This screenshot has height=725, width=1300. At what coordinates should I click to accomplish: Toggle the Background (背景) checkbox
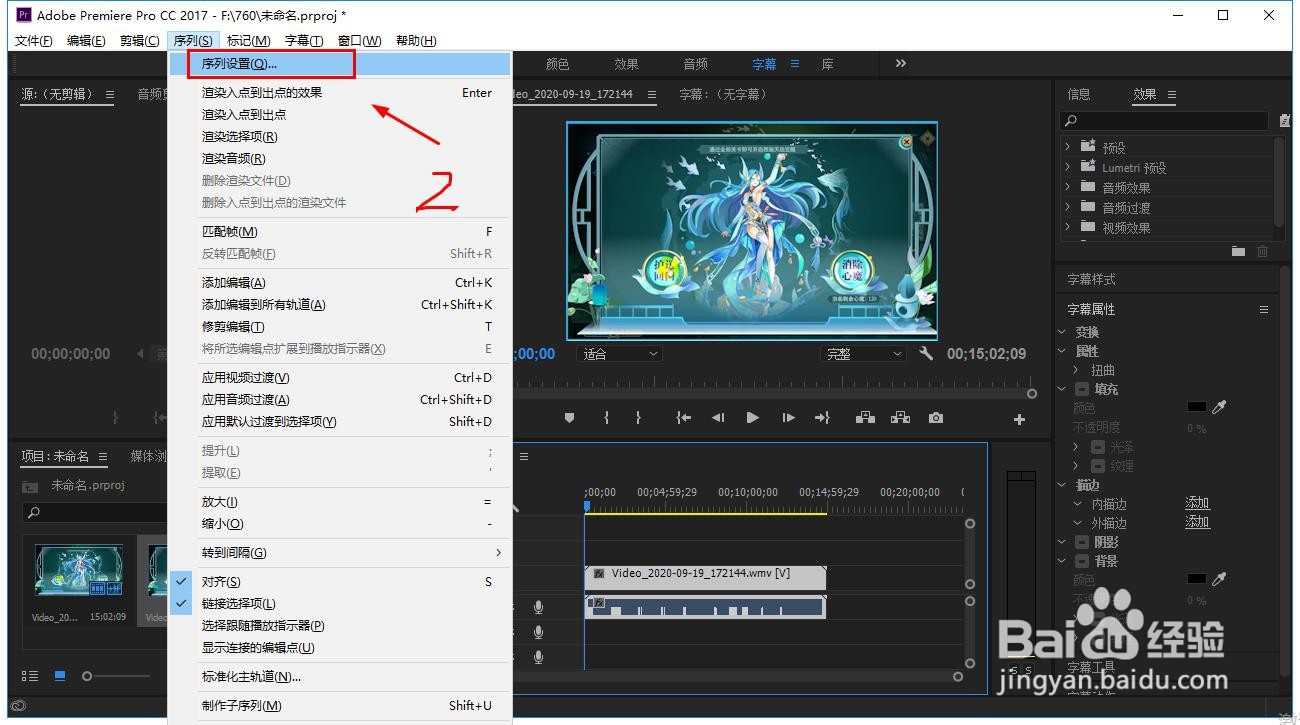(x=1083, y=561)
